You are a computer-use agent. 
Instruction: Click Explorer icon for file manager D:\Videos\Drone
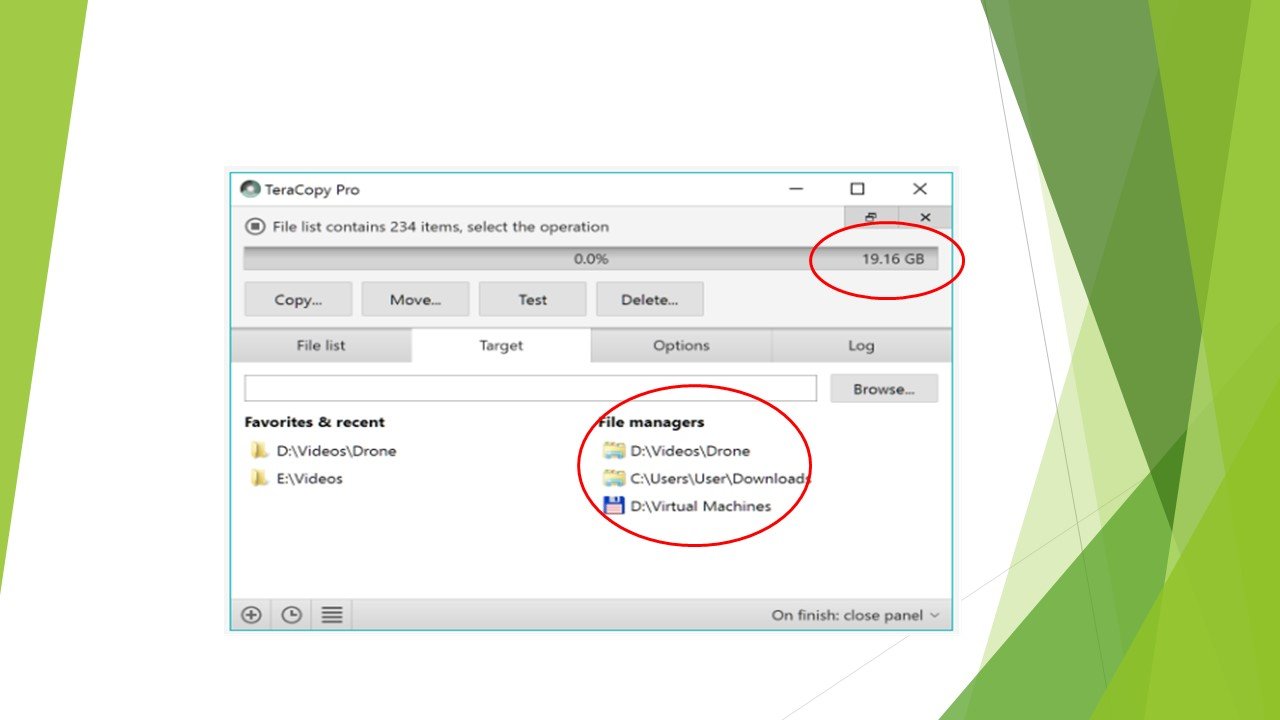click(x=614, y=451)
